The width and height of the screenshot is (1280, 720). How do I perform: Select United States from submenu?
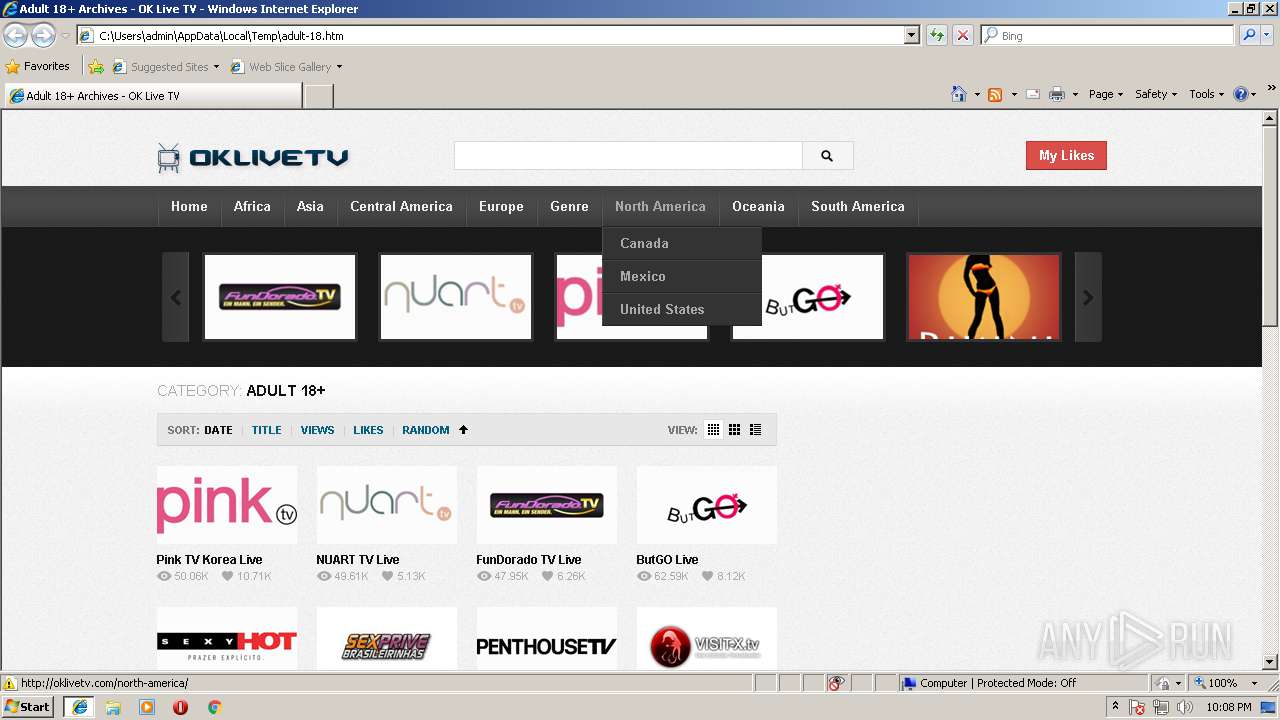click(682, 309)
